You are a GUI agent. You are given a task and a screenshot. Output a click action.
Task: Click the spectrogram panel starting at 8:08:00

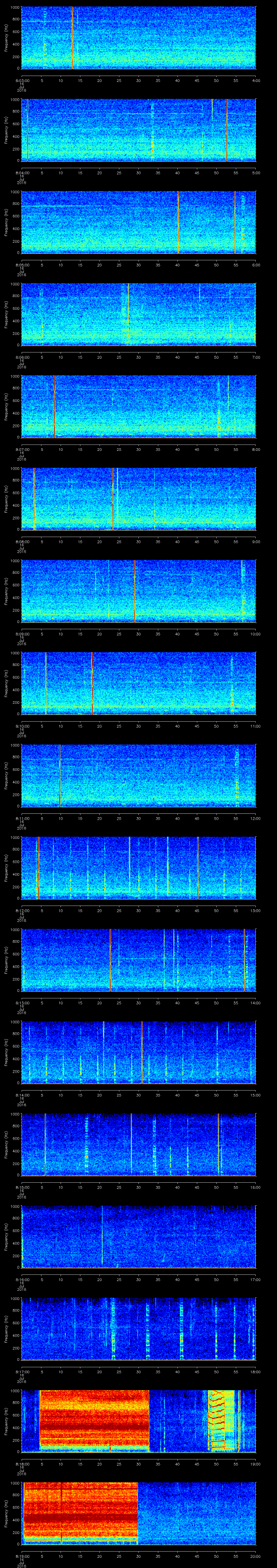tap(139, 499)
